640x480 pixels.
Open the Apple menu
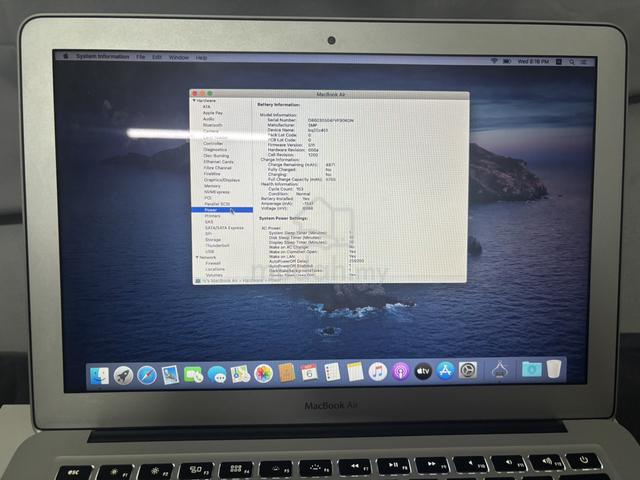pos(66,56)
